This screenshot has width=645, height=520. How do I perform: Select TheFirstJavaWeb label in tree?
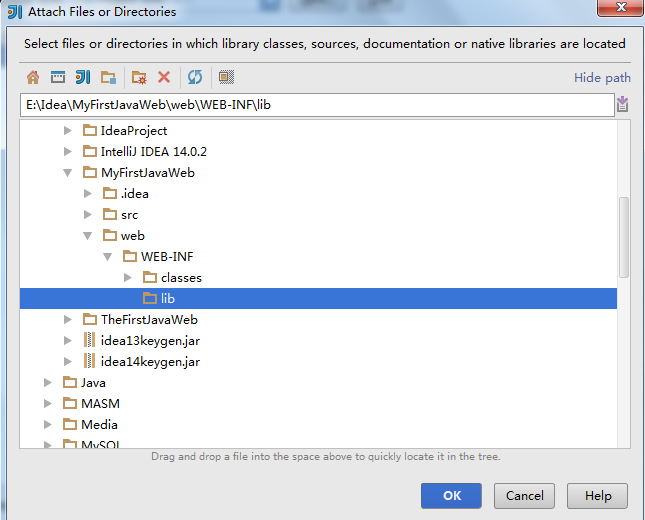click(x=149, y=319)
